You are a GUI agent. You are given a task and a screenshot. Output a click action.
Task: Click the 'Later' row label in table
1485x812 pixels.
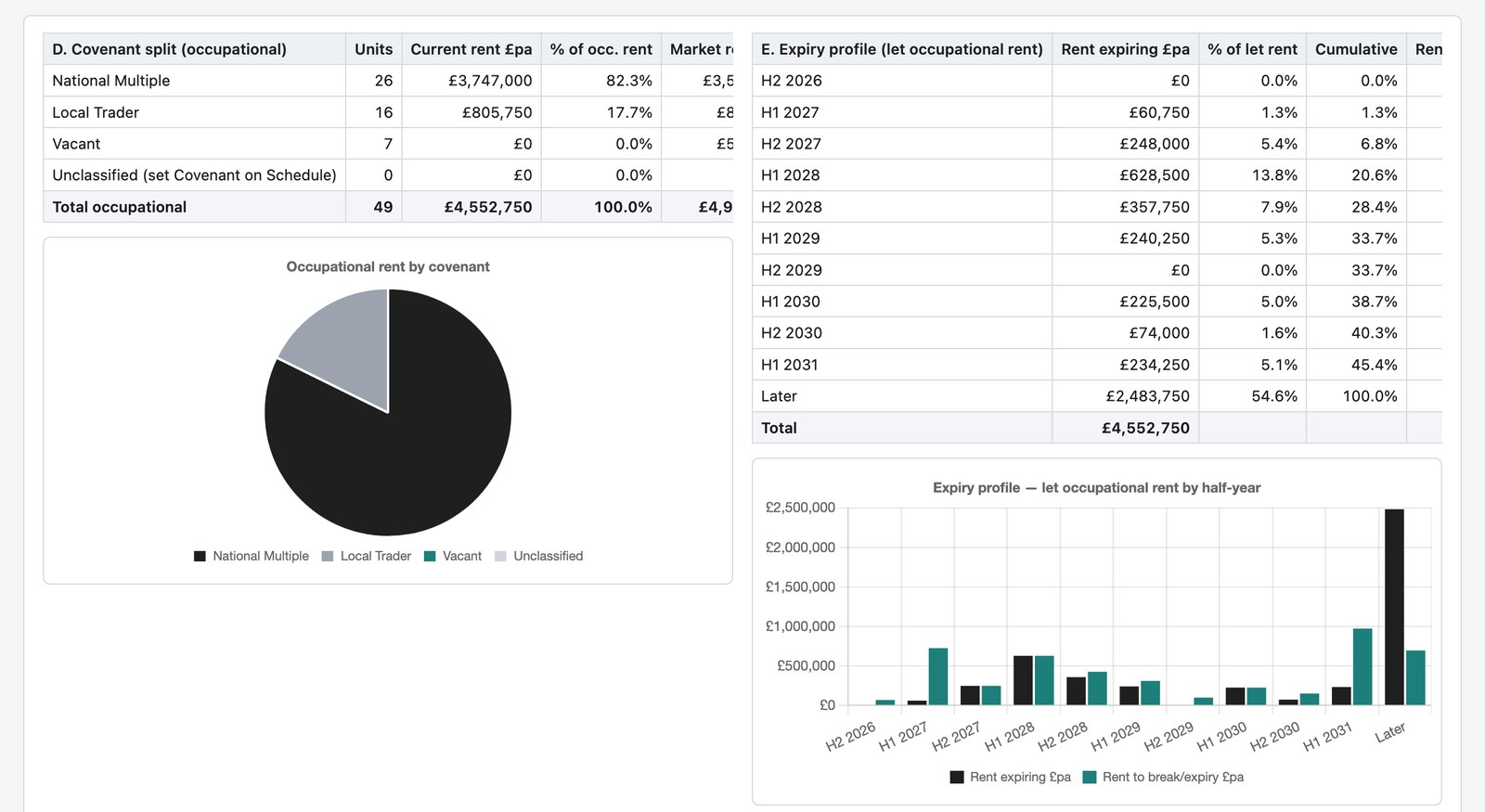779,396
